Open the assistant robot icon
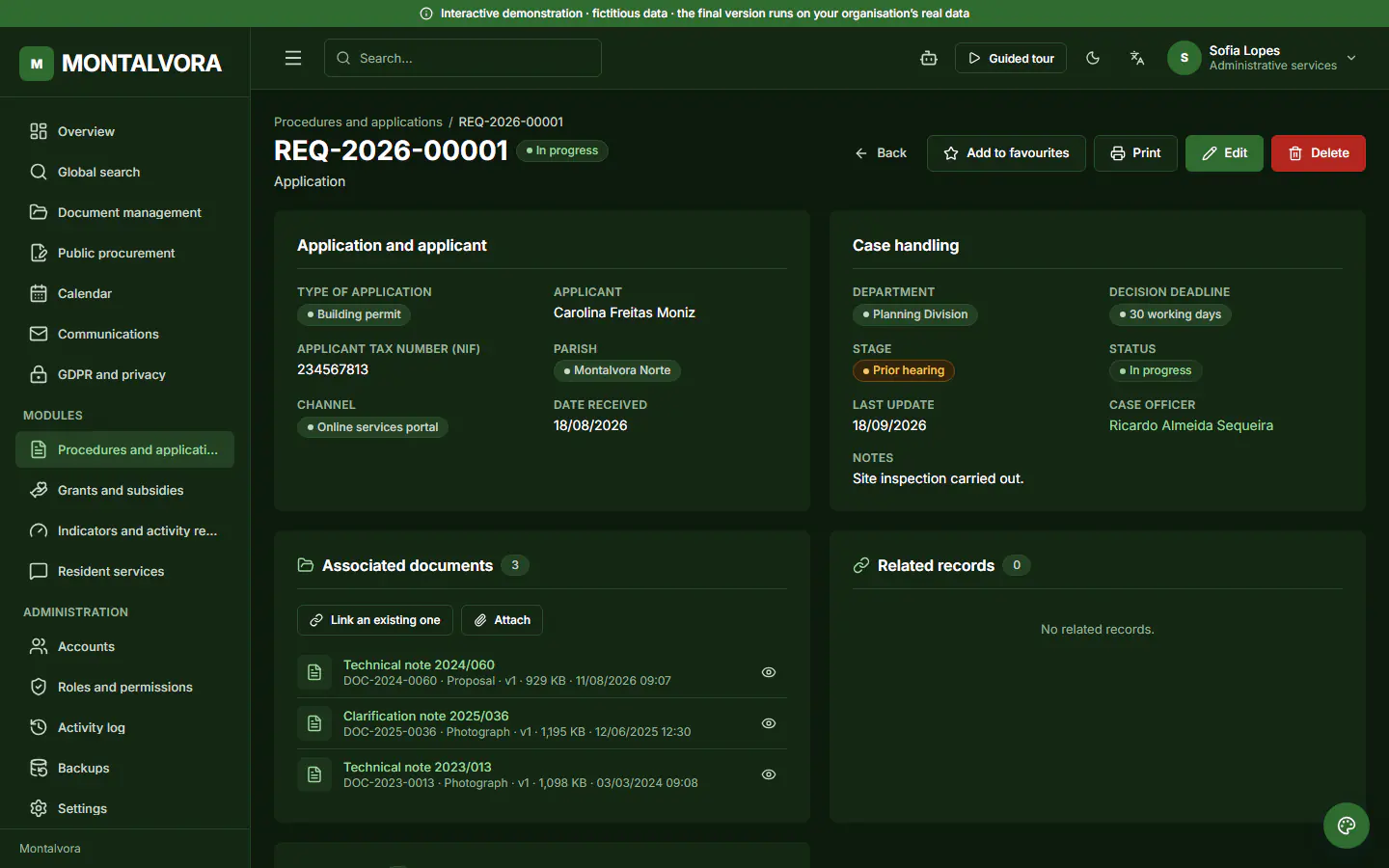 (x=929, y=58)
